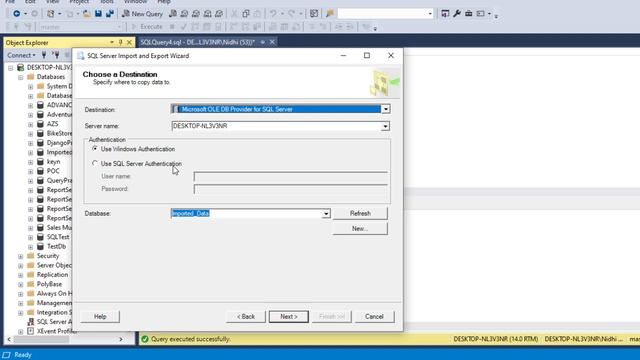Click the connect plug icon in Object Explorer
The width and height of the screenshot is (640, 360).
tap(44, 55)
